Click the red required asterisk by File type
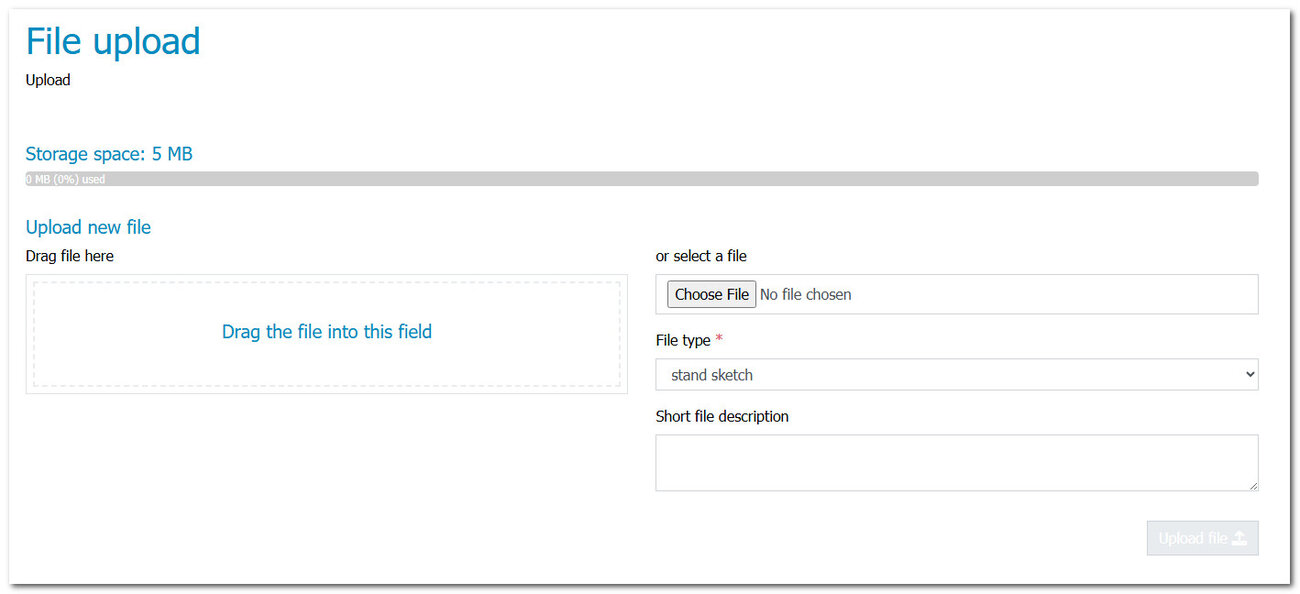This screenshot has height=594, width=1300. pos(719,339)
